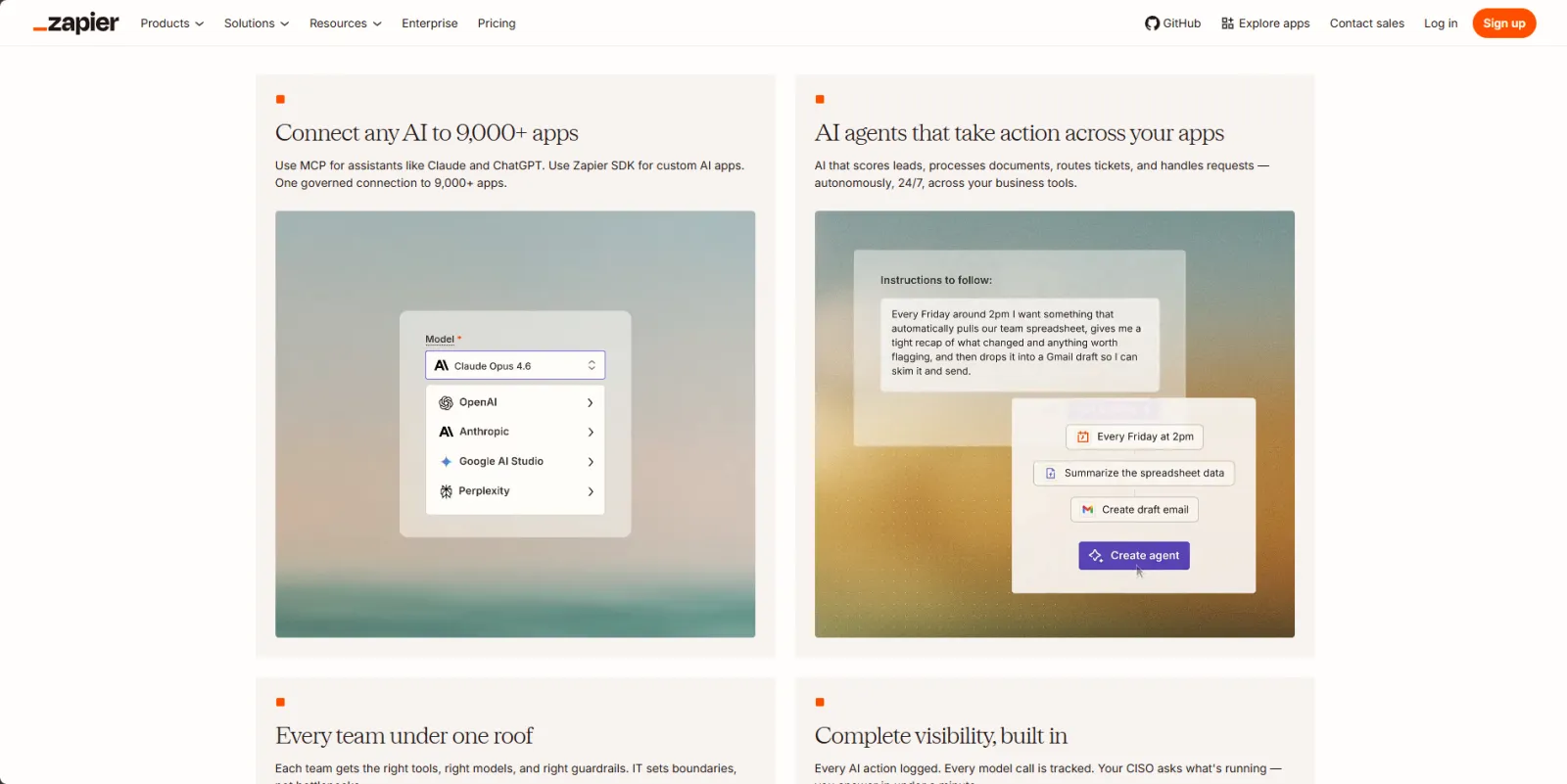Open the Pricing page

coord(497,23)
